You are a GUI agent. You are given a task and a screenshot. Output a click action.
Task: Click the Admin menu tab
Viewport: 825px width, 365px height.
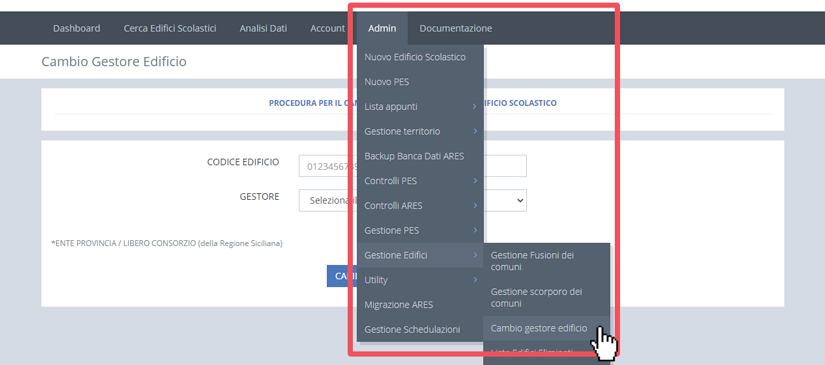click(382, 28)
